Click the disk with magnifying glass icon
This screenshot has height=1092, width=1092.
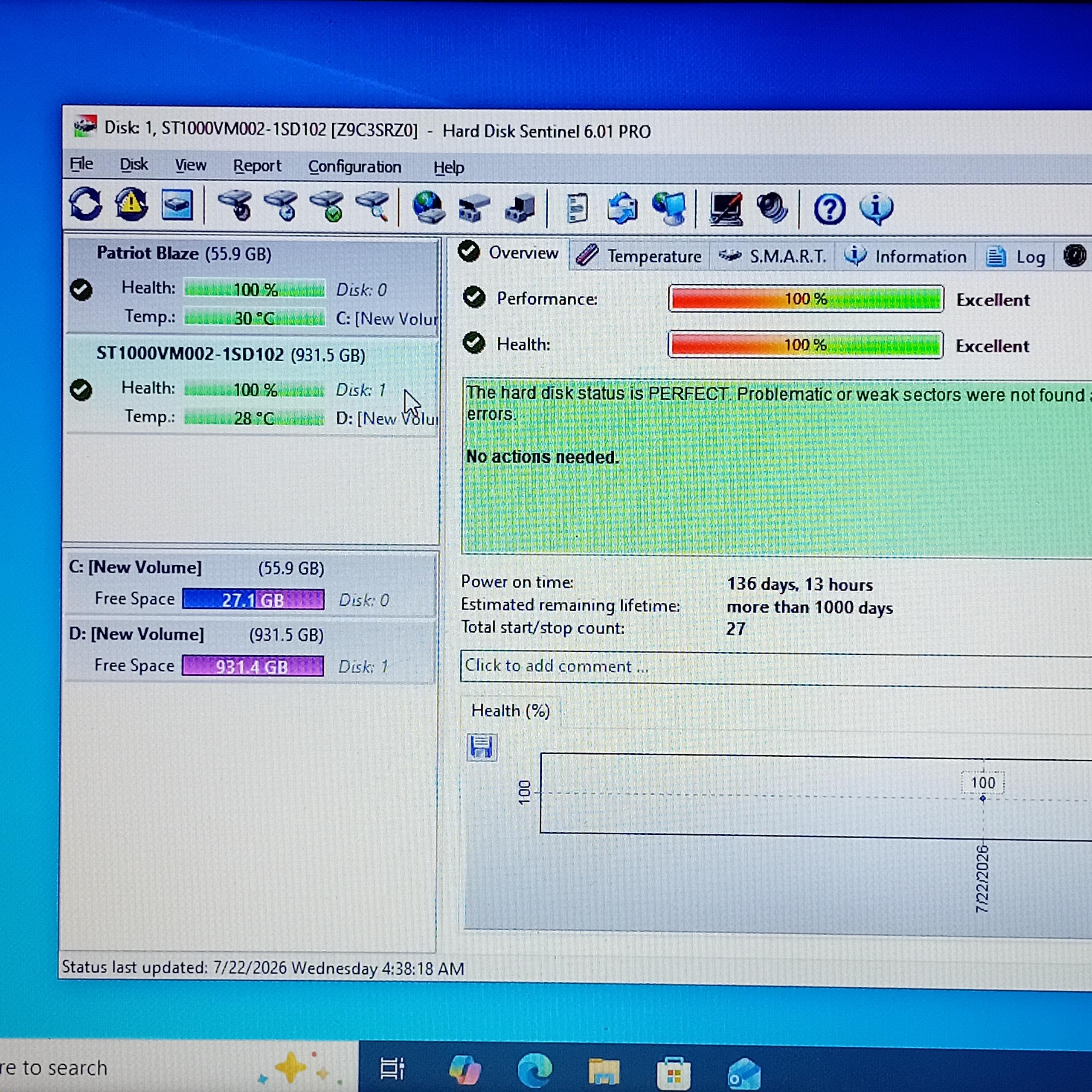372,206
